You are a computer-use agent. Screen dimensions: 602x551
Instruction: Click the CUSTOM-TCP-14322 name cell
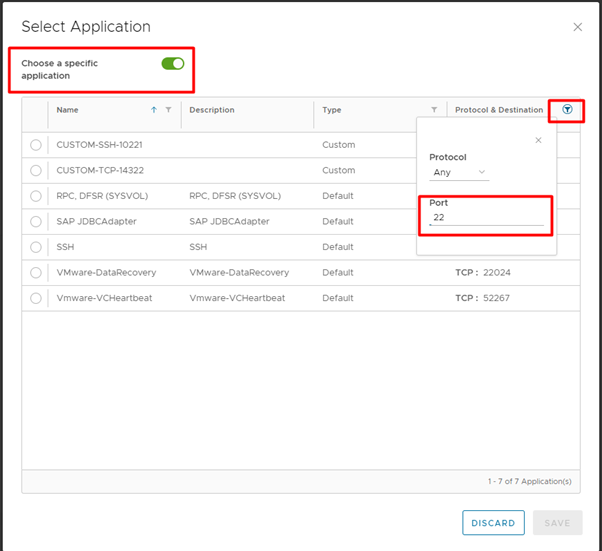coord(100,170)
